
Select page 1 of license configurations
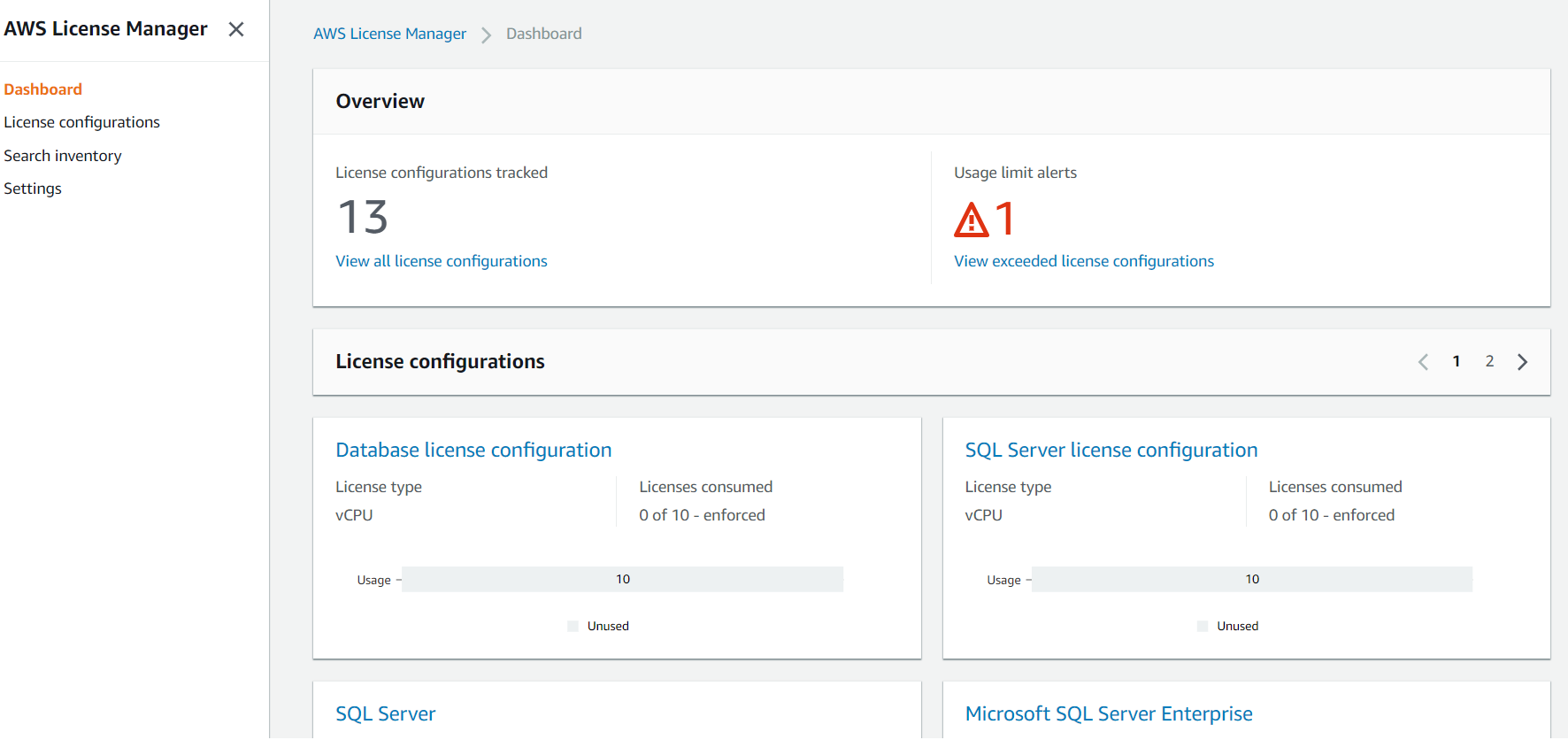click(1456, 361)
